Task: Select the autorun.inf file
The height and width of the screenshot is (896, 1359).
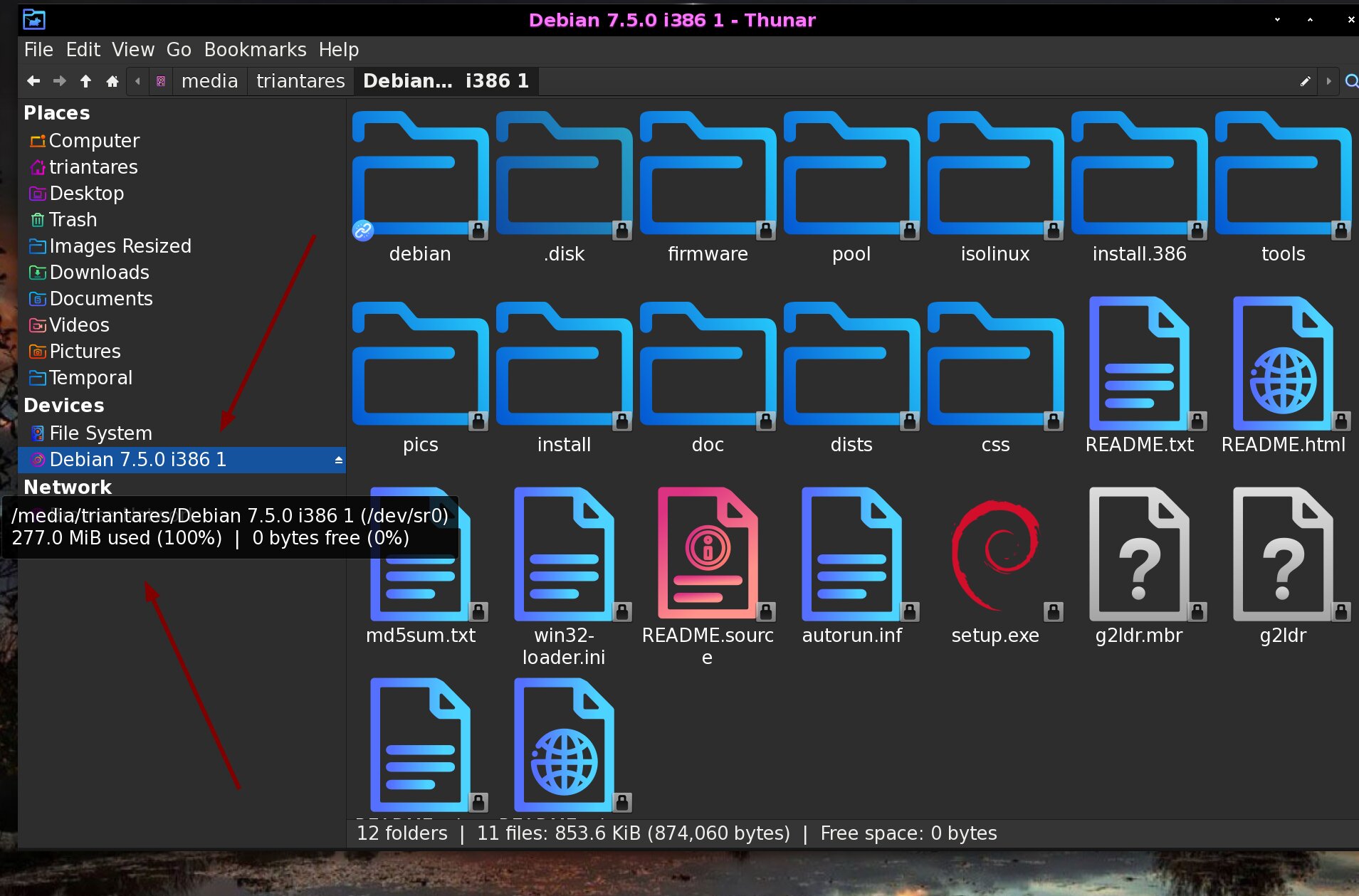Action: [851, 556]
